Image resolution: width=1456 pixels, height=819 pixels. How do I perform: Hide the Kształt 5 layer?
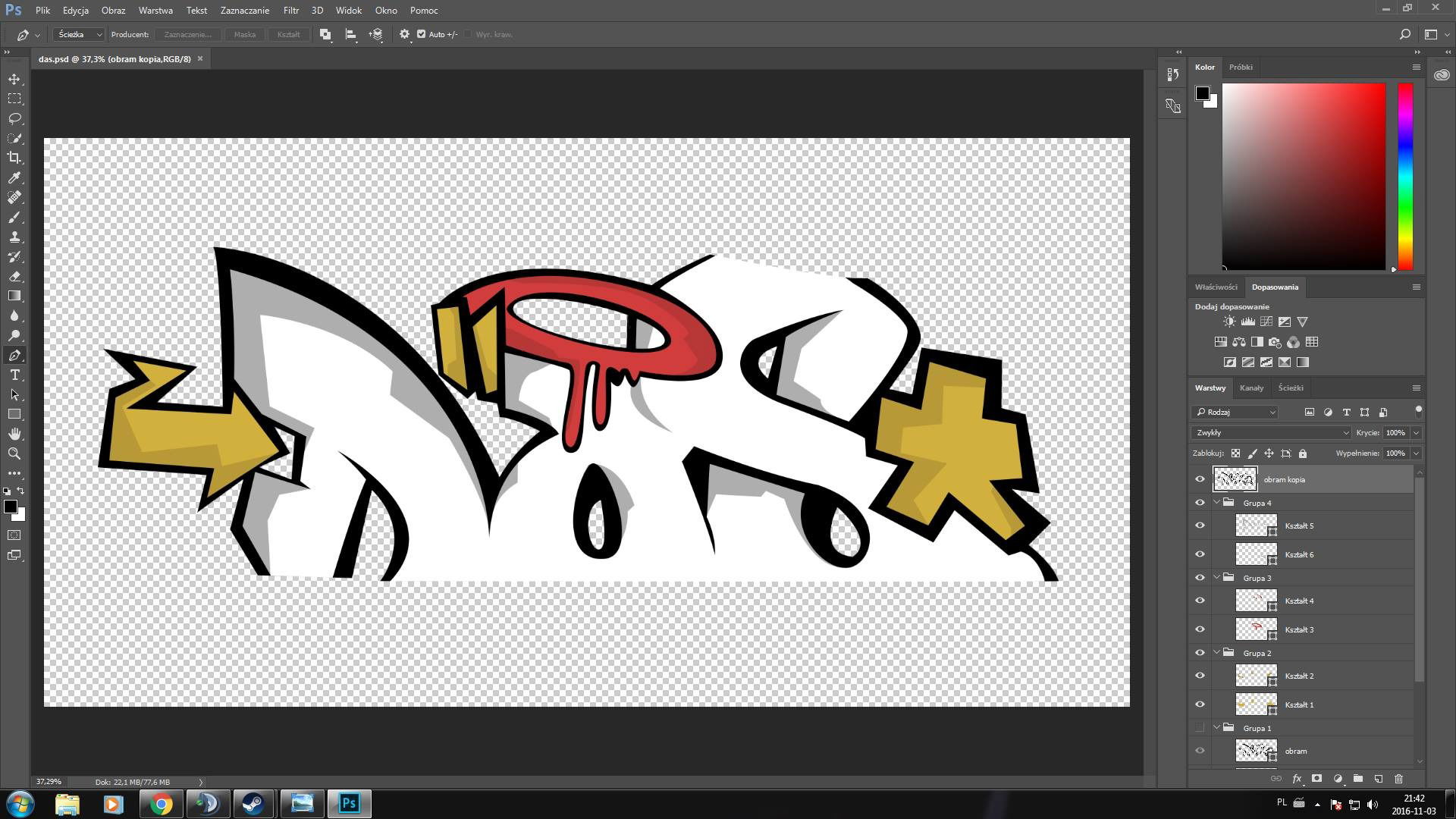(x=1200, y=526)
